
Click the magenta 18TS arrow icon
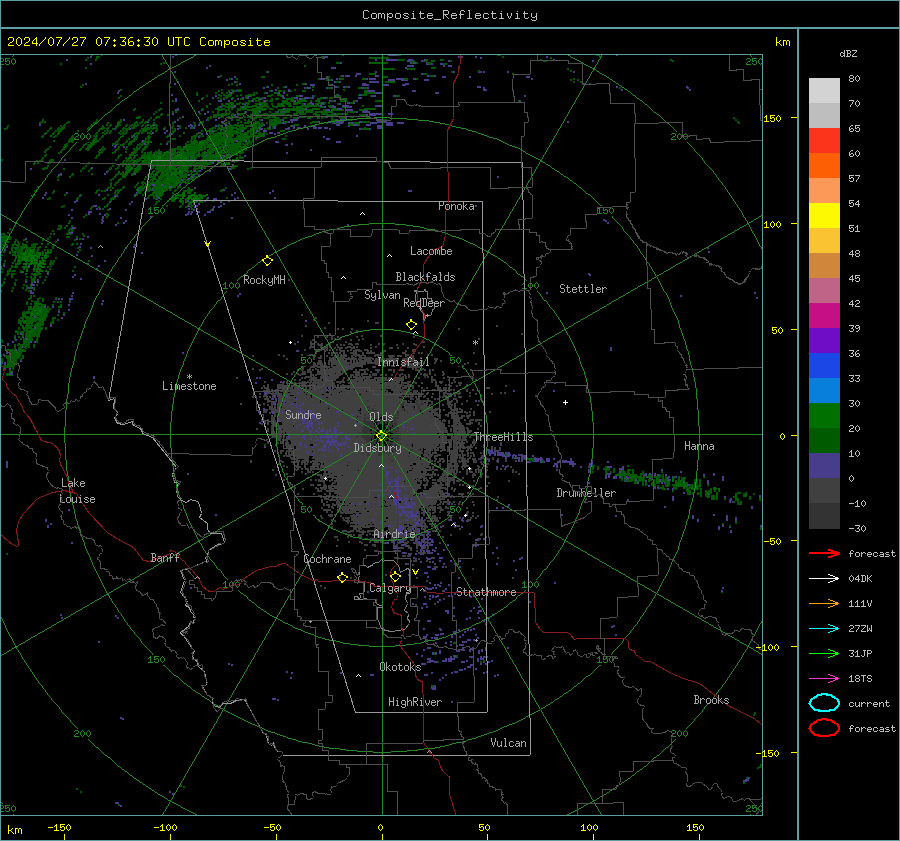824,679
